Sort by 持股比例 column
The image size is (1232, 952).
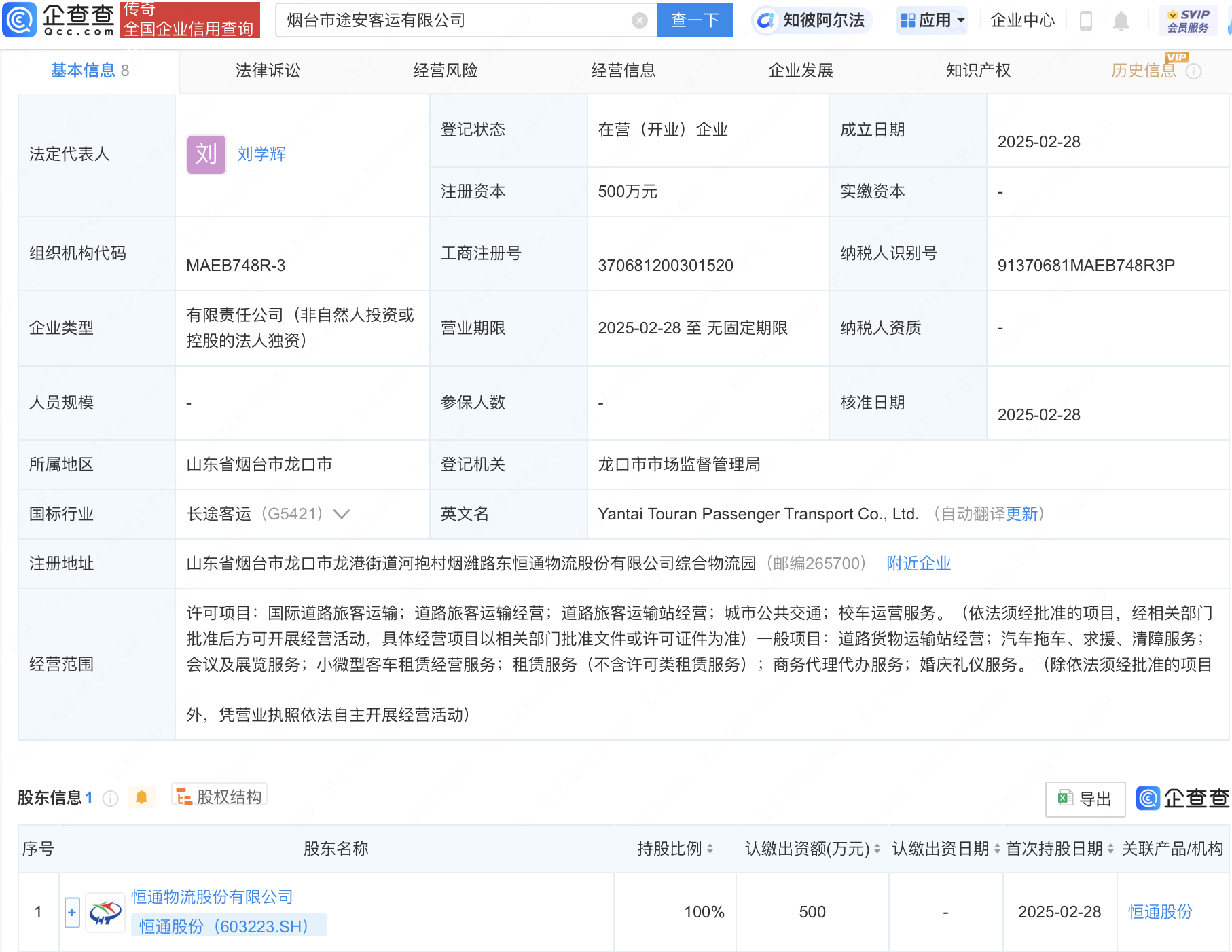710,849
